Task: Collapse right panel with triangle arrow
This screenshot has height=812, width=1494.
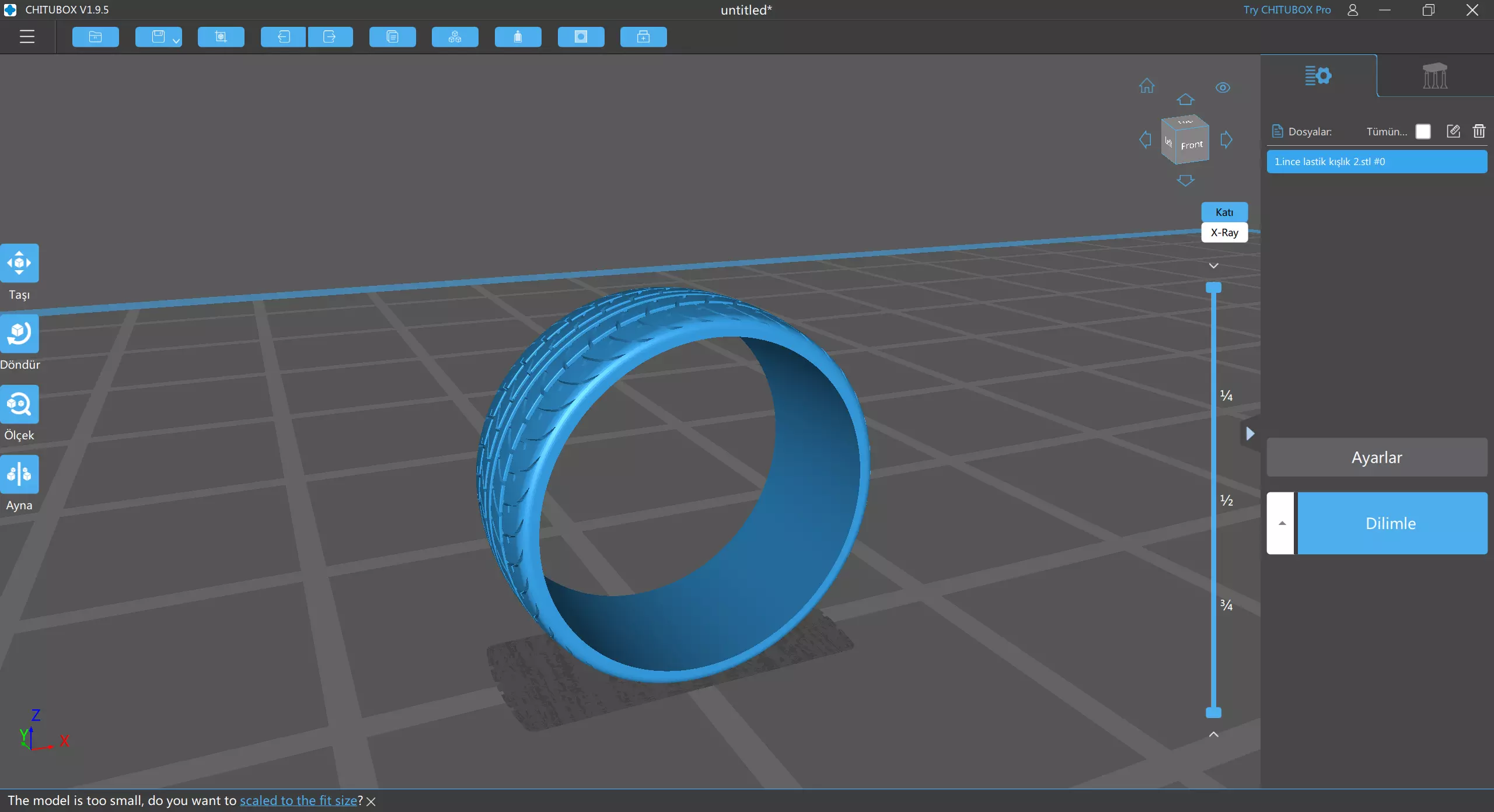Action: tap(1250, 433)
